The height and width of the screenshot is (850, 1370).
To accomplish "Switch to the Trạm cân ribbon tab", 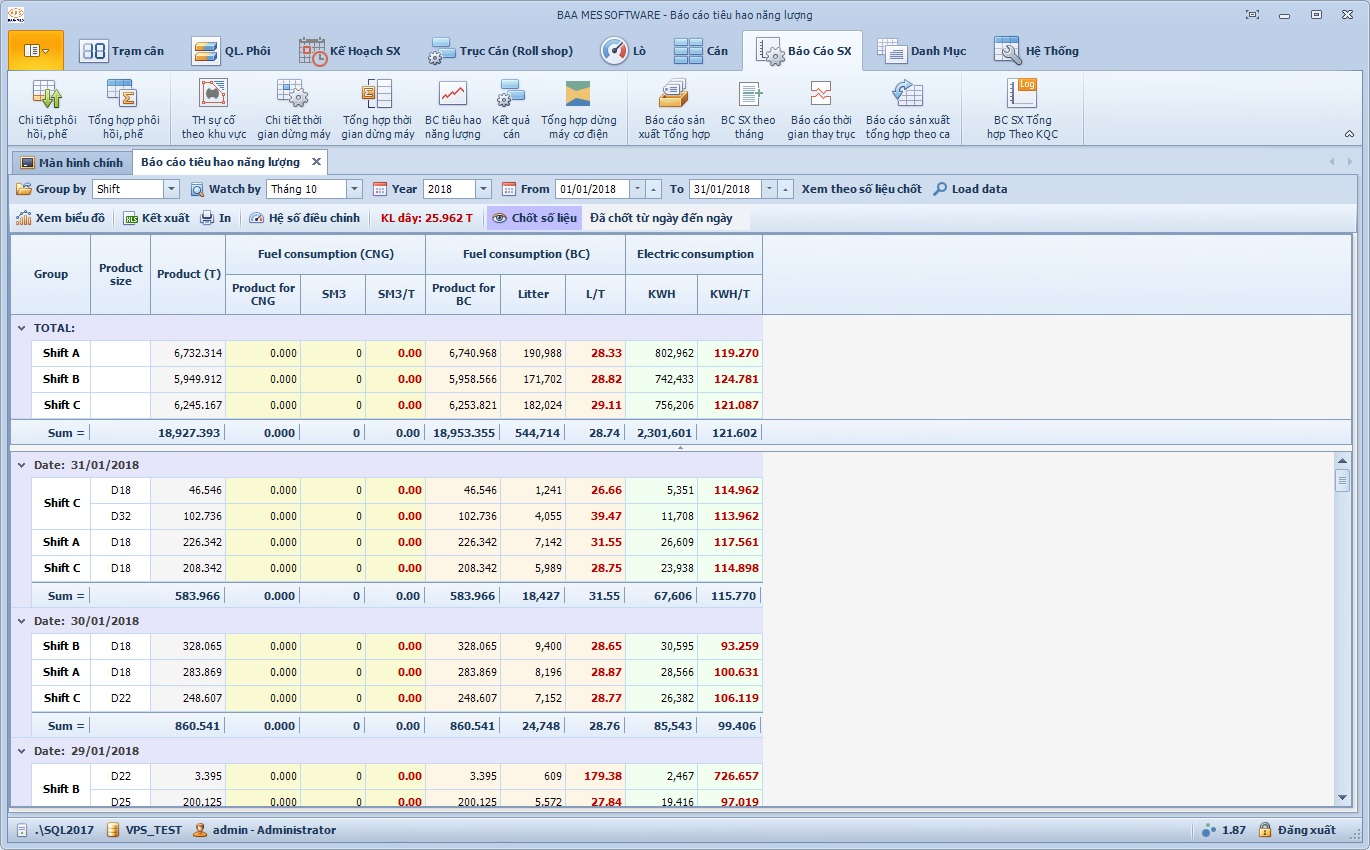I will pos(122,51).
